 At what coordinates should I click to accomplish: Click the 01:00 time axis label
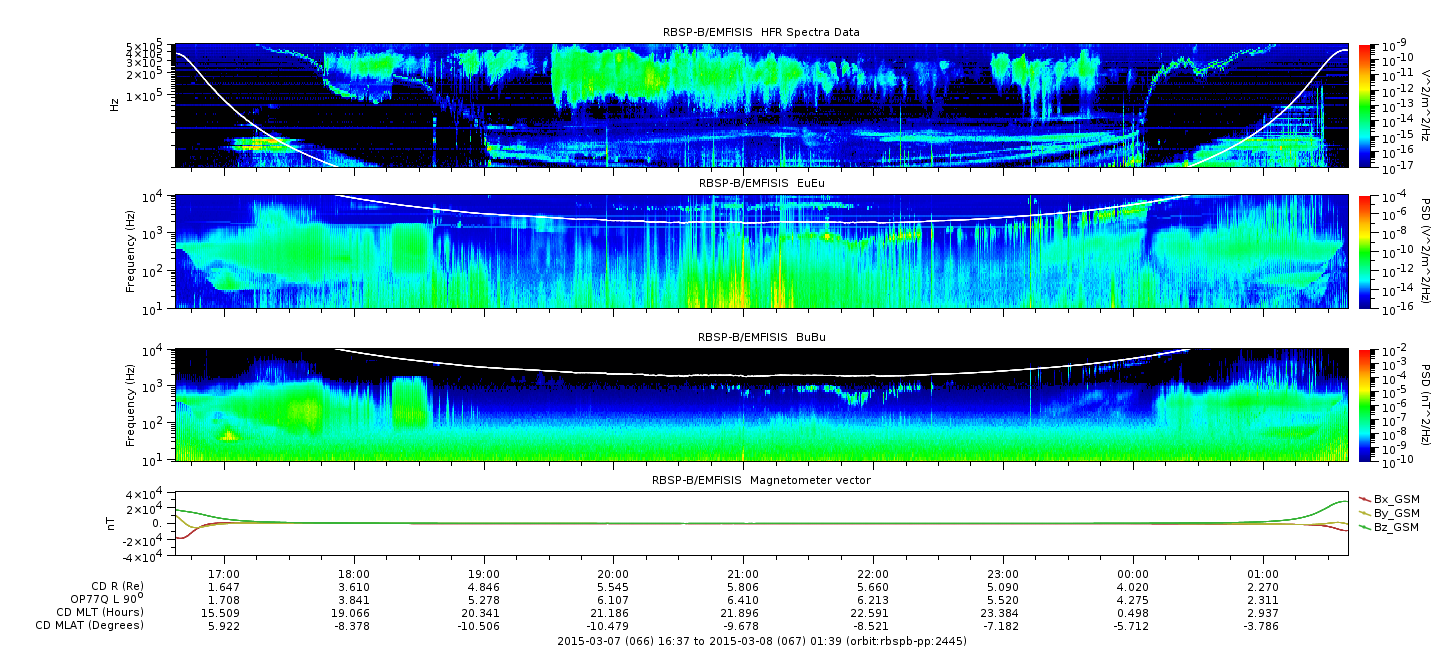tap(1263, 575)
